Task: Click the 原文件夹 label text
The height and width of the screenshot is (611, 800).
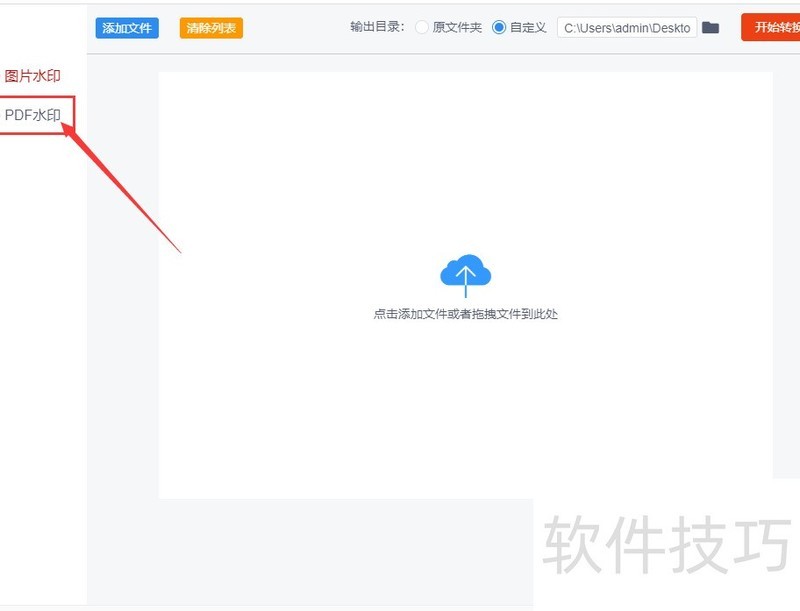Action: pyautogui.click(x=457, y=28)
